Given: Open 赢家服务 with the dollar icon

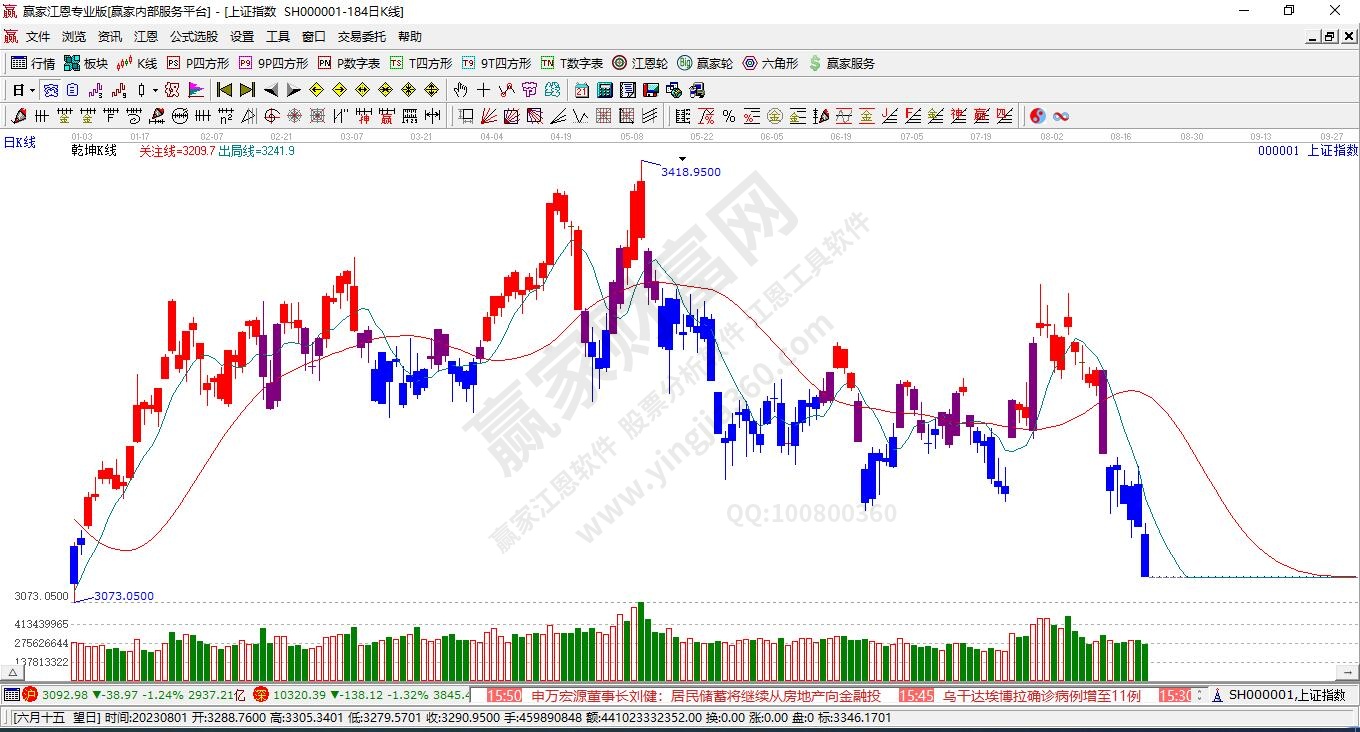Looking at the screenshot, I should (x=841, y=63).
